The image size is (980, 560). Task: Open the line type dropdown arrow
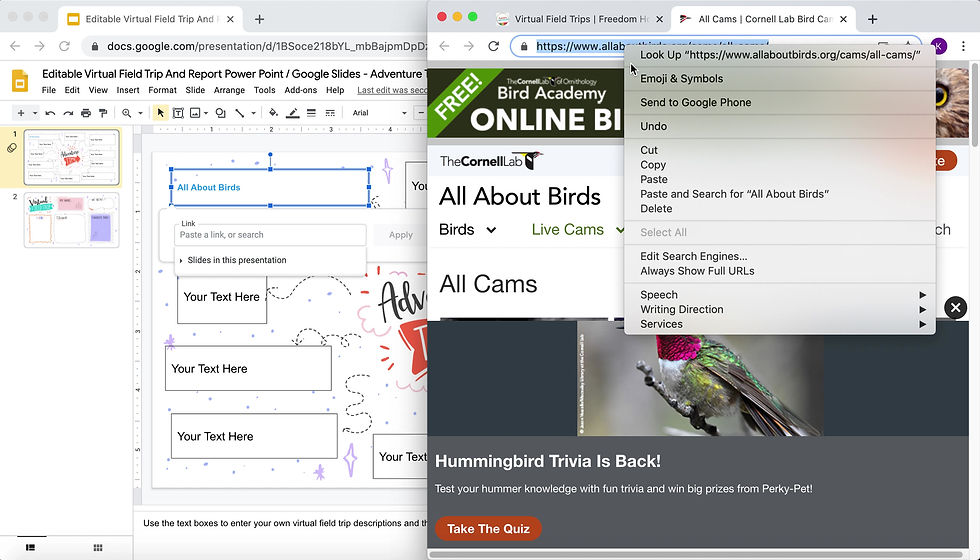[x=253, y=113]
